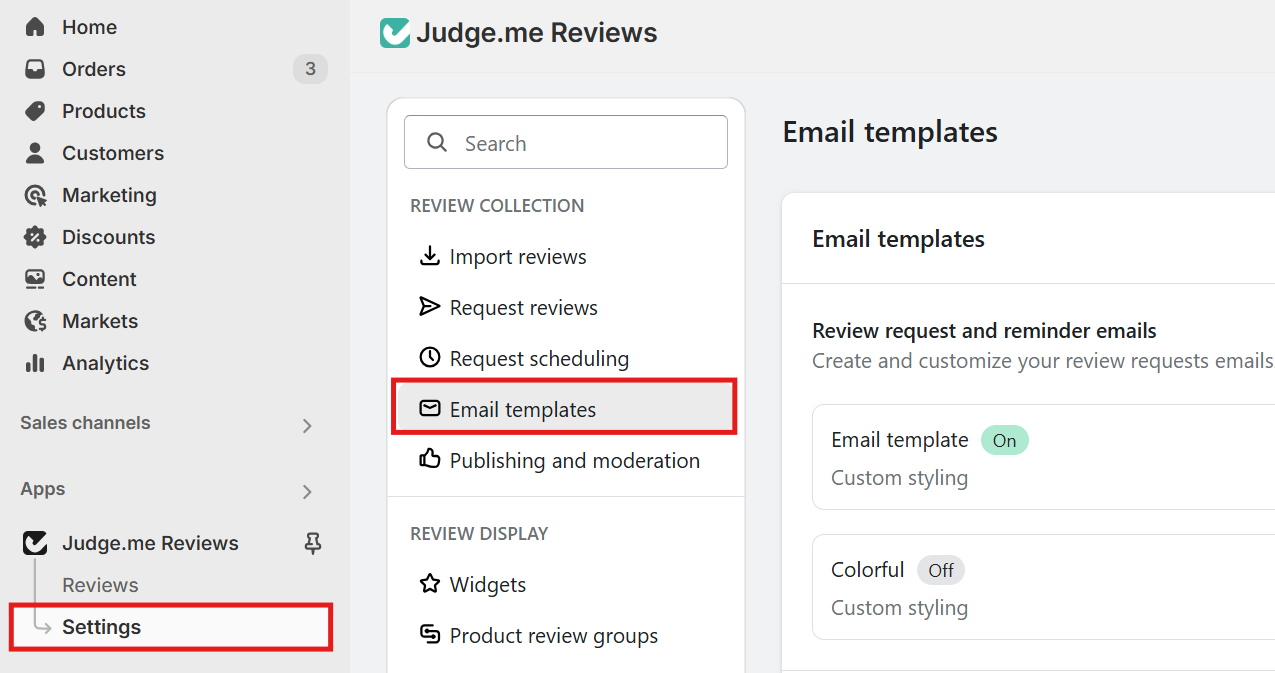1275x673 pixels.
Task: Expand the Apps section chevron
Action: click(307, 492)
